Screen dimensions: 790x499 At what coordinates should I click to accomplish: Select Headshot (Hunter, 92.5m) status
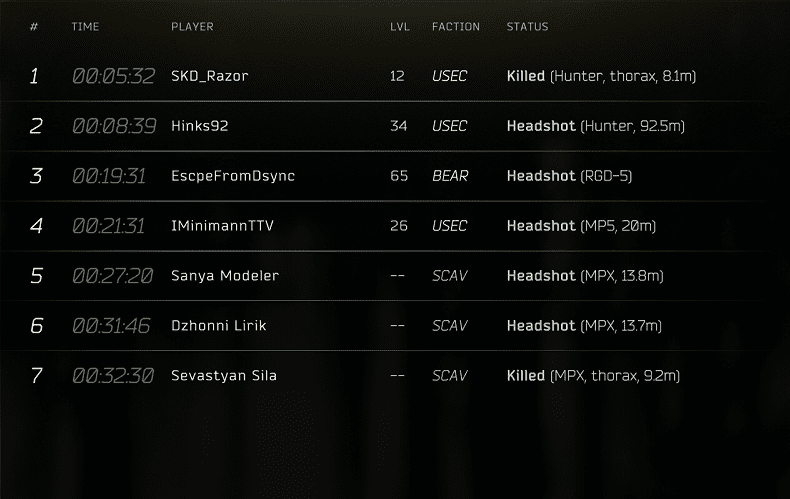tap(596, 126)
